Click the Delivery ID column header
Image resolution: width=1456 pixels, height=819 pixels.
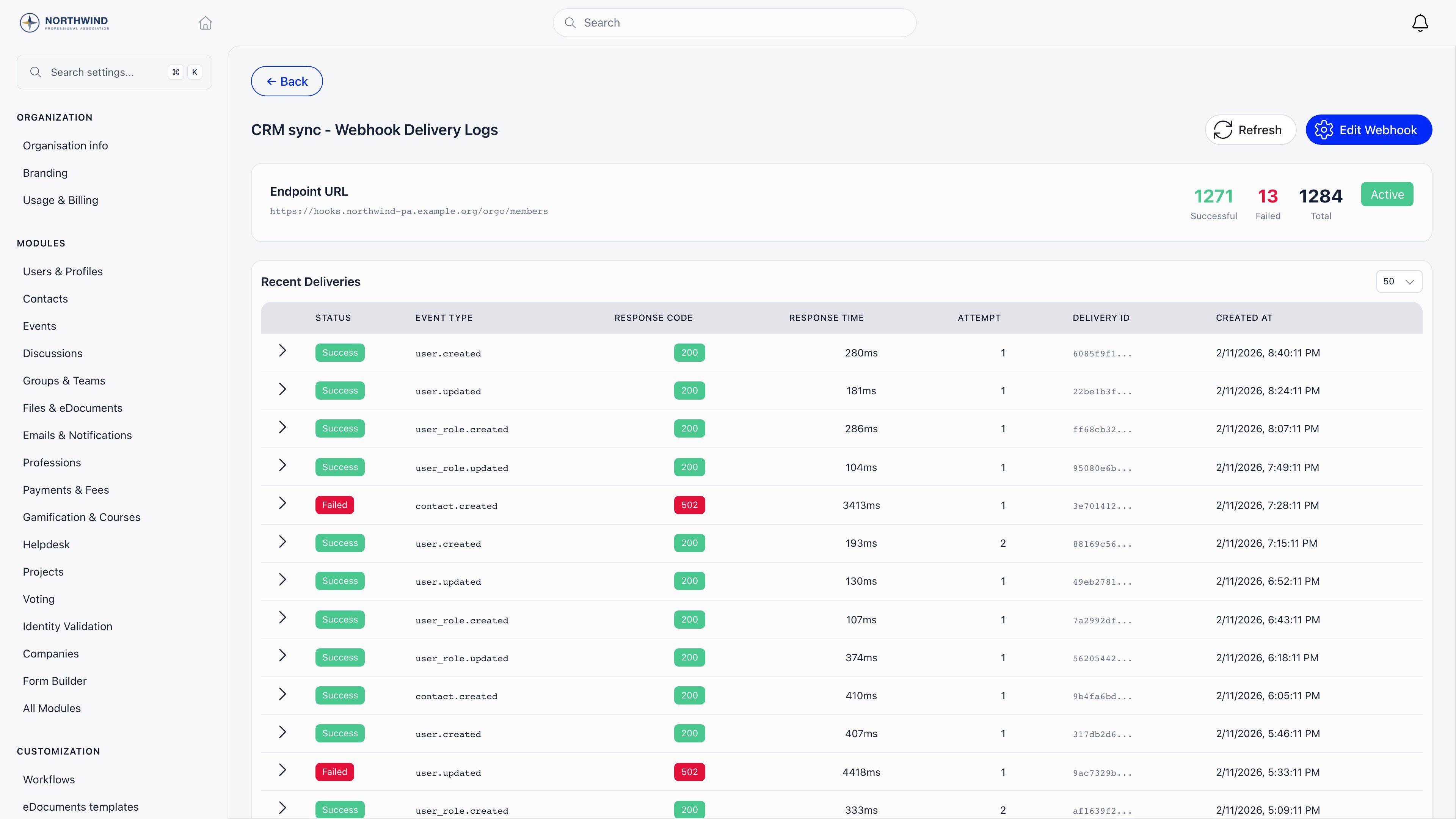[x=1101, y=318]
